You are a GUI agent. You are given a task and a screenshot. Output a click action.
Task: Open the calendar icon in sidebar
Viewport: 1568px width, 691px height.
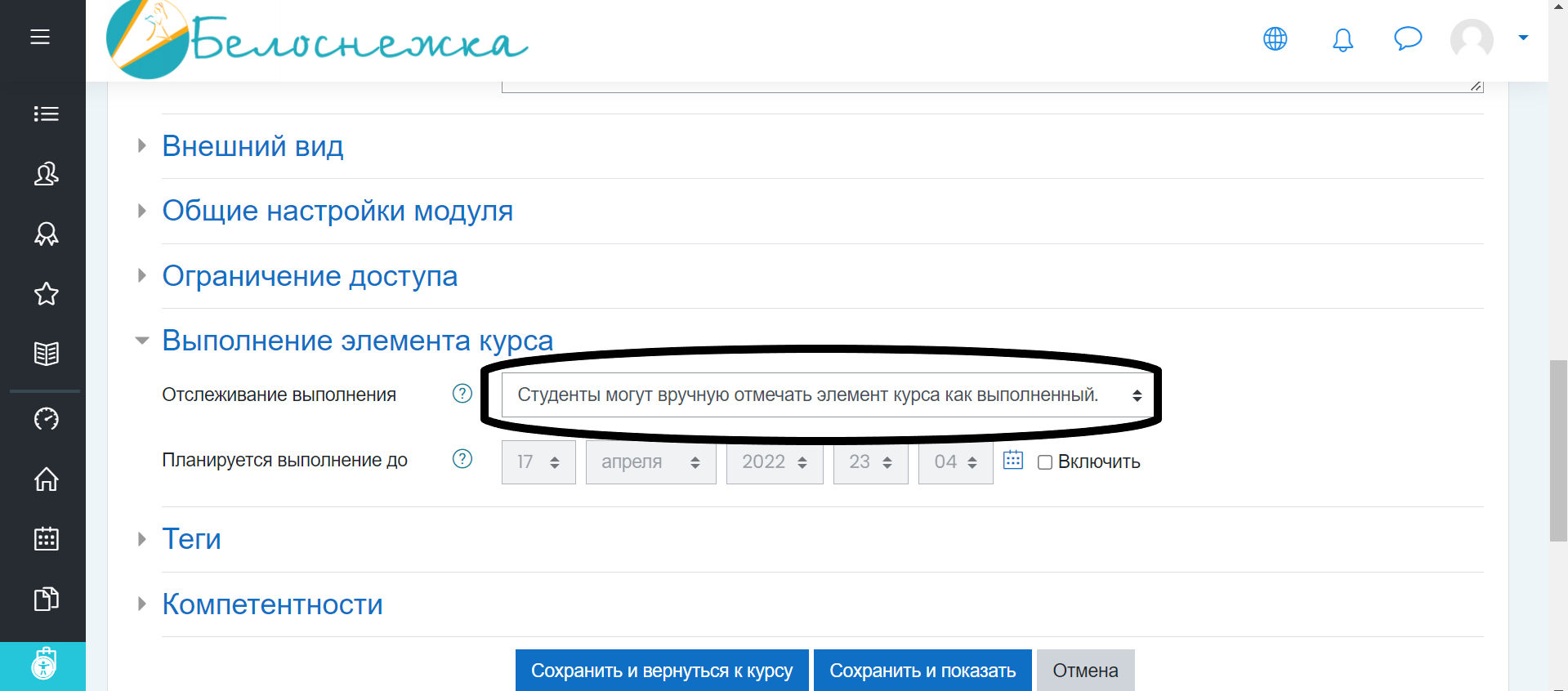46,539
